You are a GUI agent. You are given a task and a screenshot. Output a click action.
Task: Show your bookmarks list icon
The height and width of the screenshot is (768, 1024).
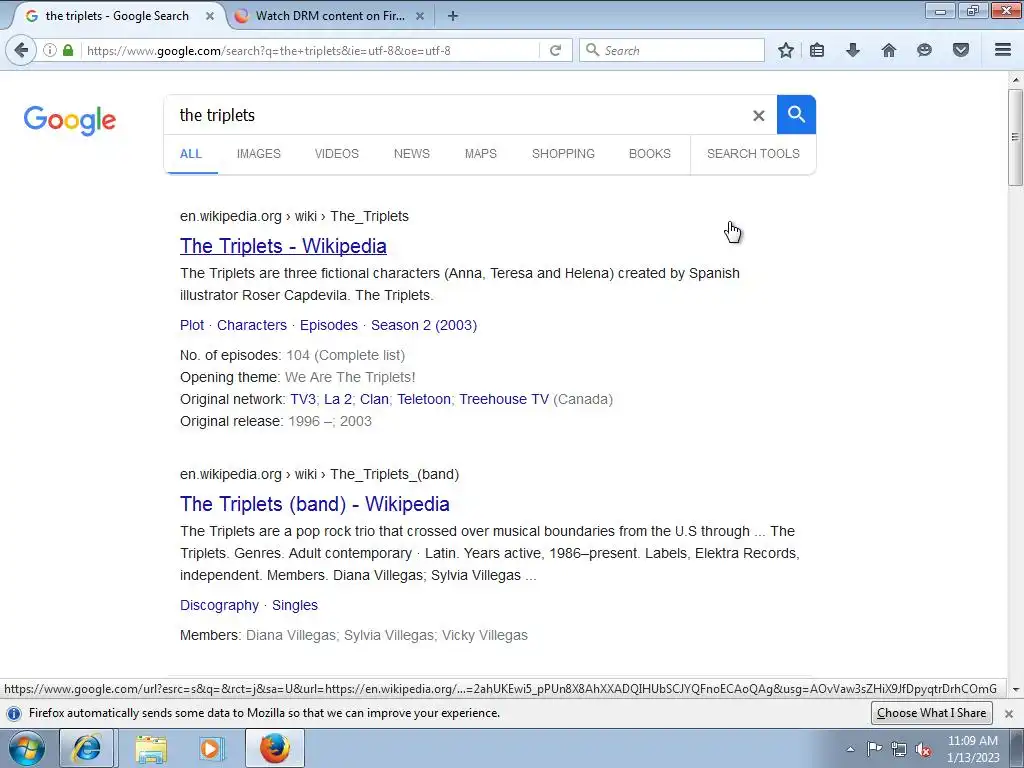(817, 50)
